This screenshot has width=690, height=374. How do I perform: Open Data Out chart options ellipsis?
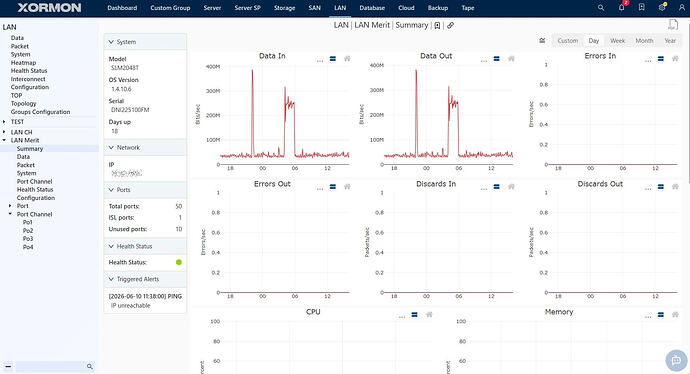tap(484, 61)
